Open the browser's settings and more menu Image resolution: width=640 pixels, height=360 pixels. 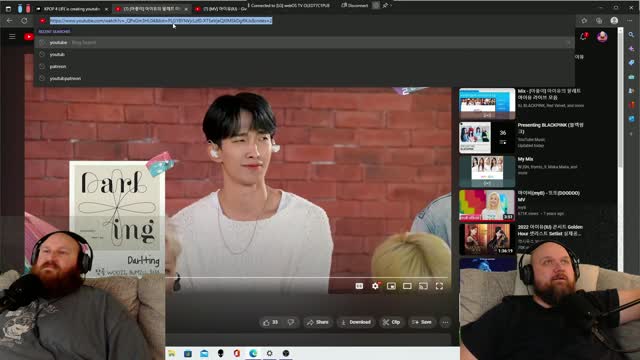[630, 20]
